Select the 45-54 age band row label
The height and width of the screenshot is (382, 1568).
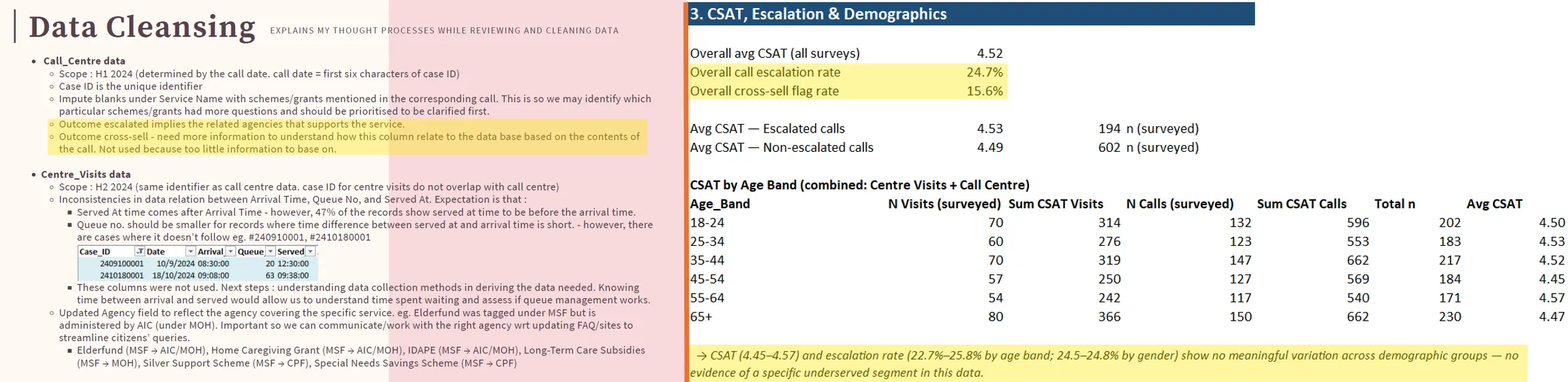[707, 279]
